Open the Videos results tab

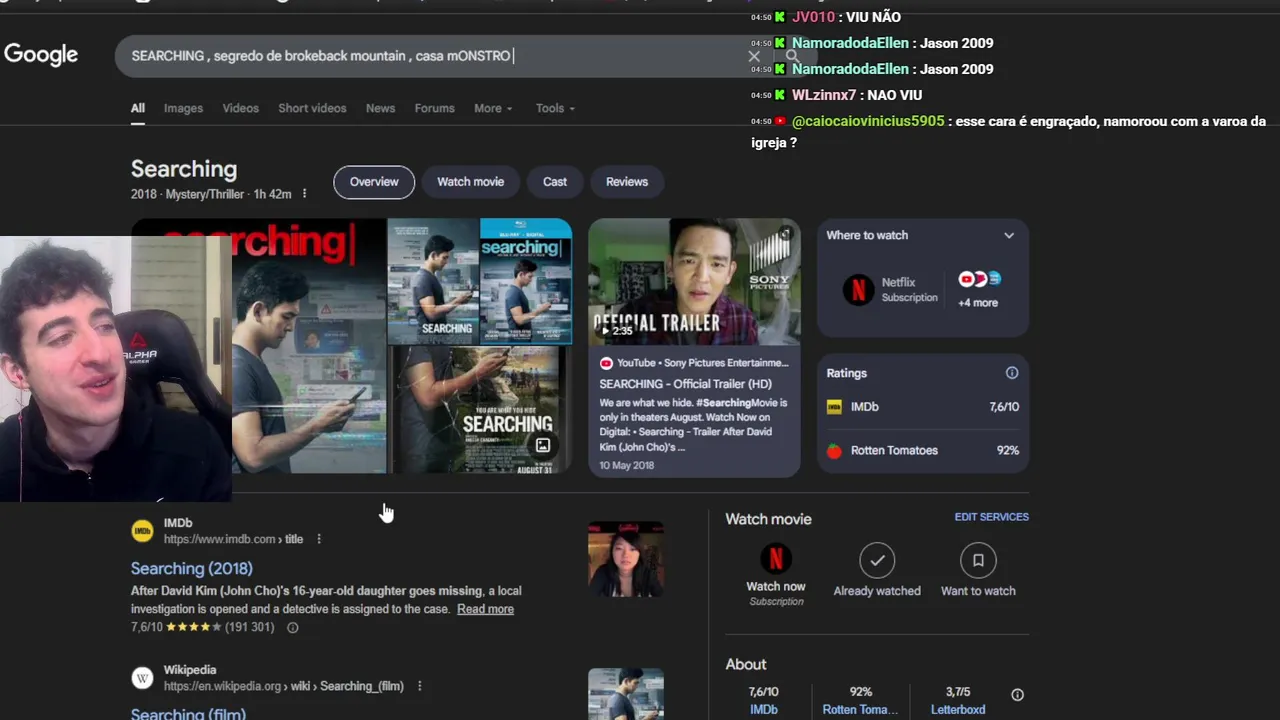pos(240,108)
